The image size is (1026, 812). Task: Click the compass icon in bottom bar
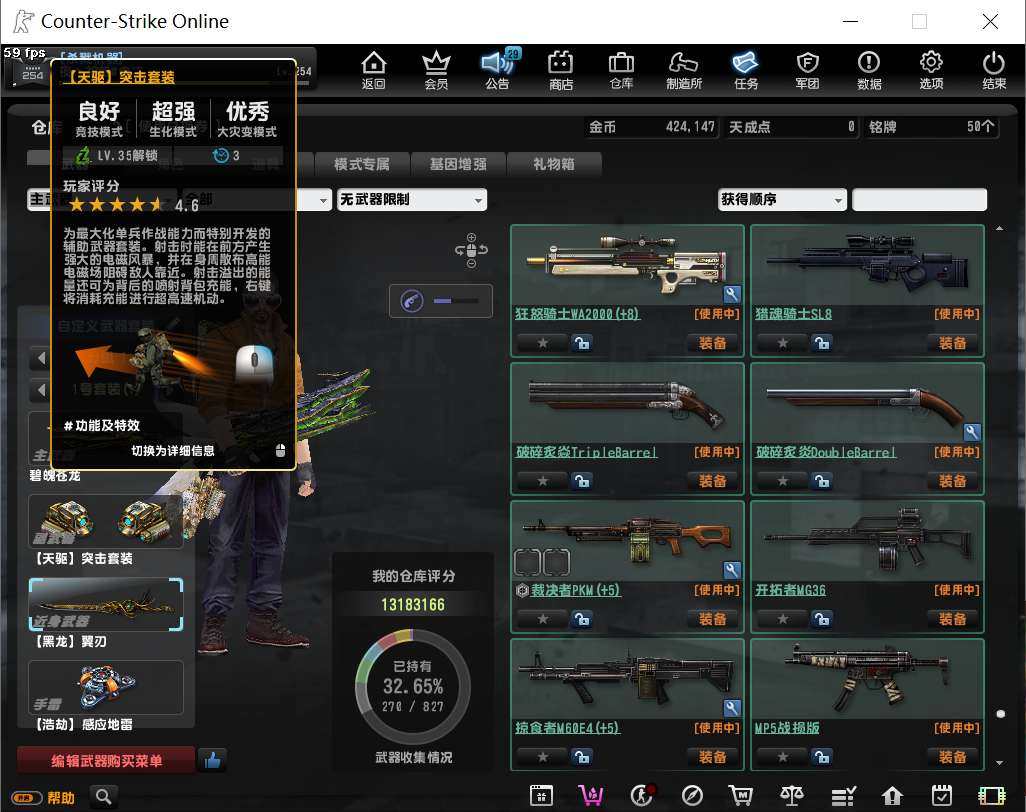(692, 795)
